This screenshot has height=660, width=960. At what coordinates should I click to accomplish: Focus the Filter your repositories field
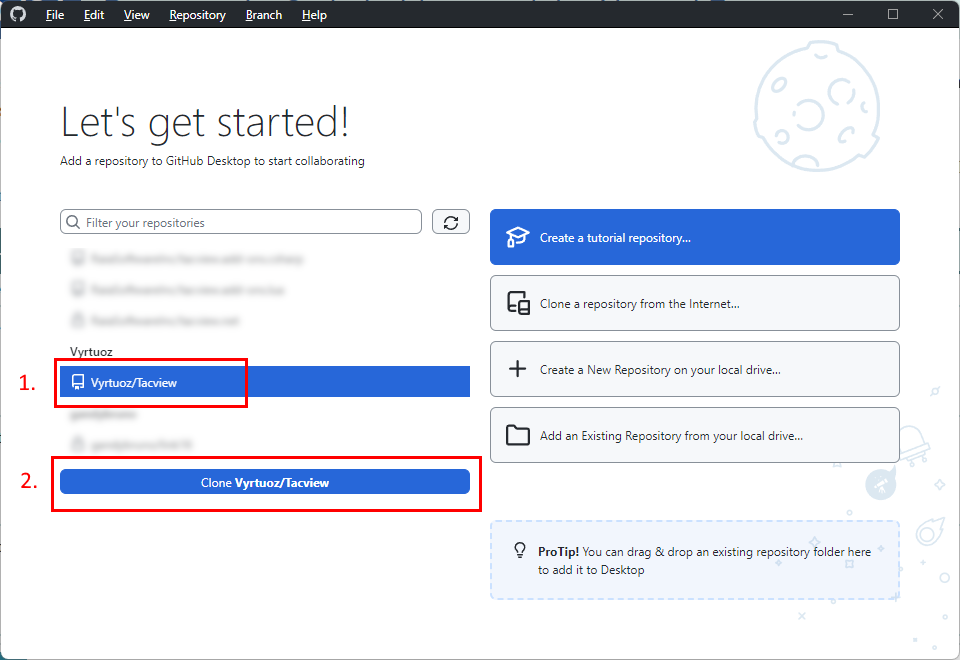pos(241,222)
